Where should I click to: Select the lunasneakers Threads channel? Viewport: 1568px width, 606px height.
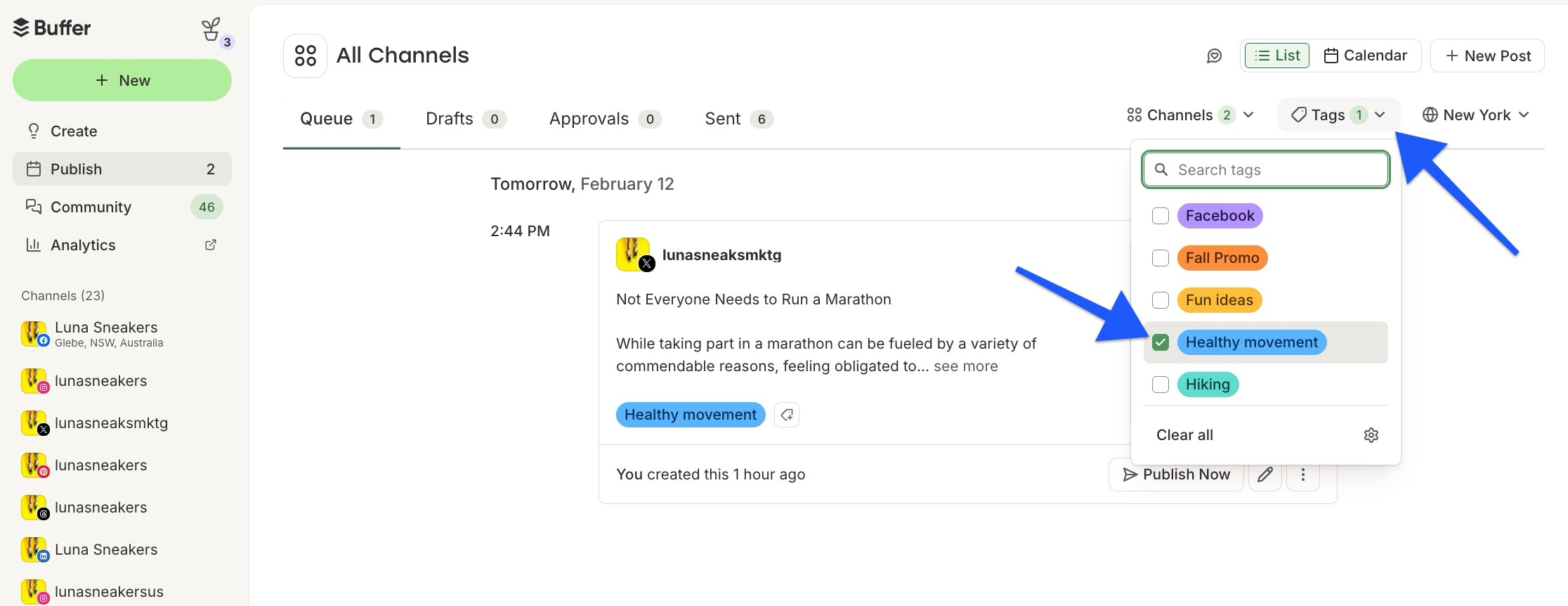click(x=122, y=508)
